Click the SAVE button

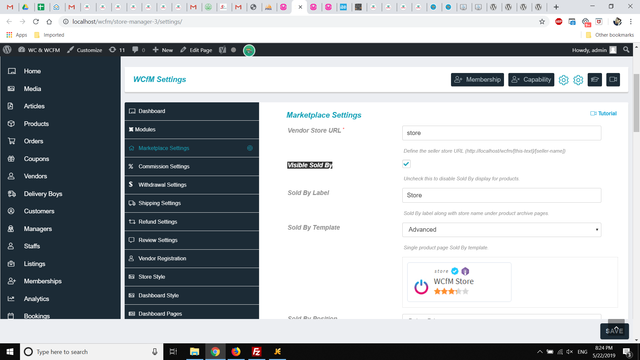614,331
